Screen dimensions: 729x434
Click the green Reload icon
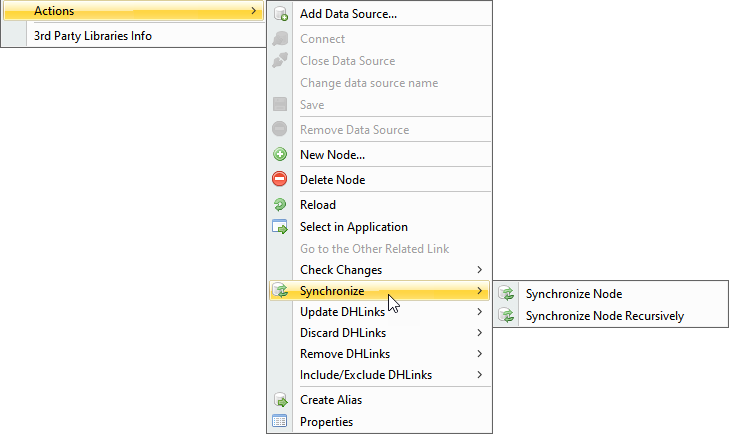coord(280,205)
